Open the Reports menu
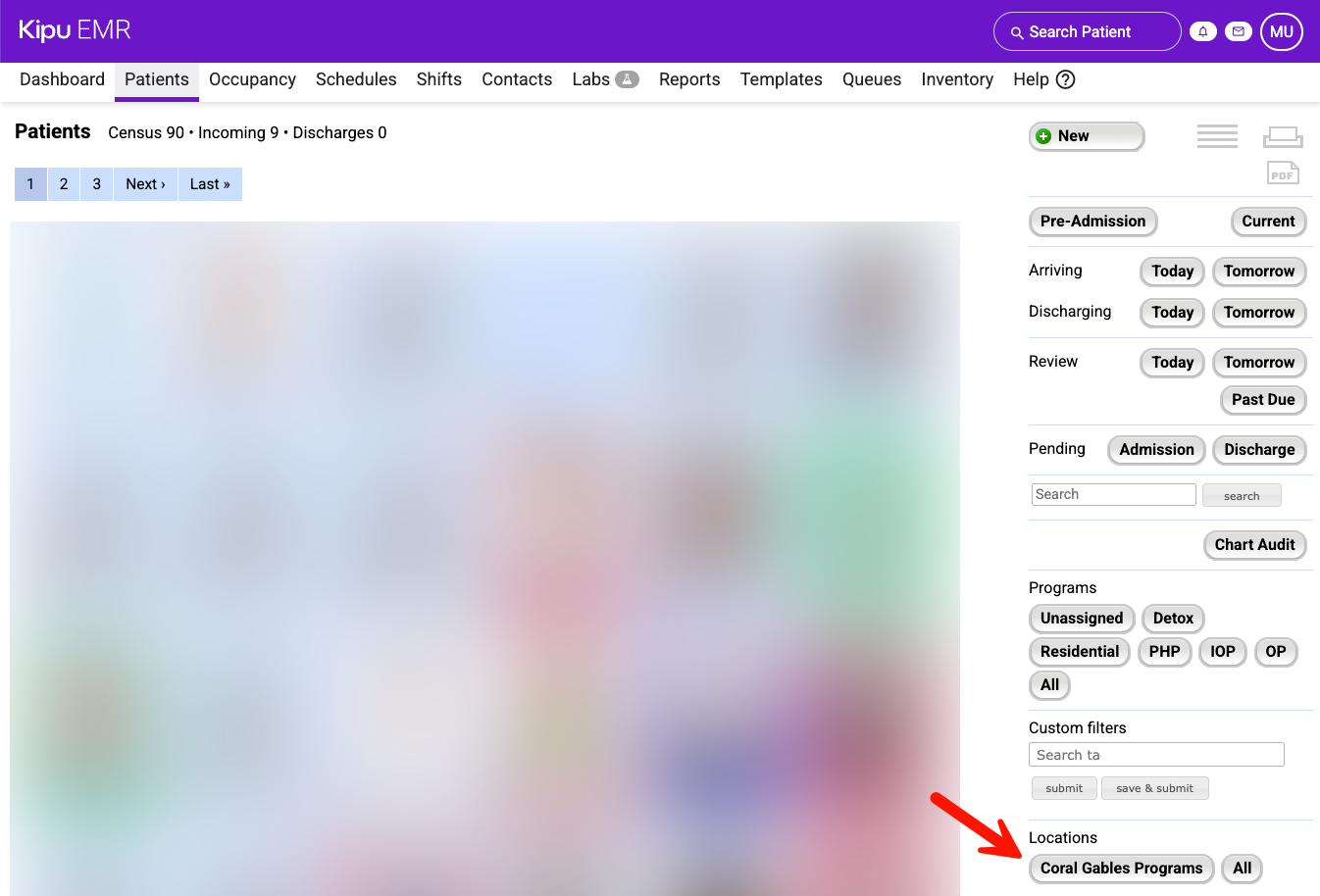This screenshot has height=896, width=1320. pyautogui.click(x=689, y=79)
